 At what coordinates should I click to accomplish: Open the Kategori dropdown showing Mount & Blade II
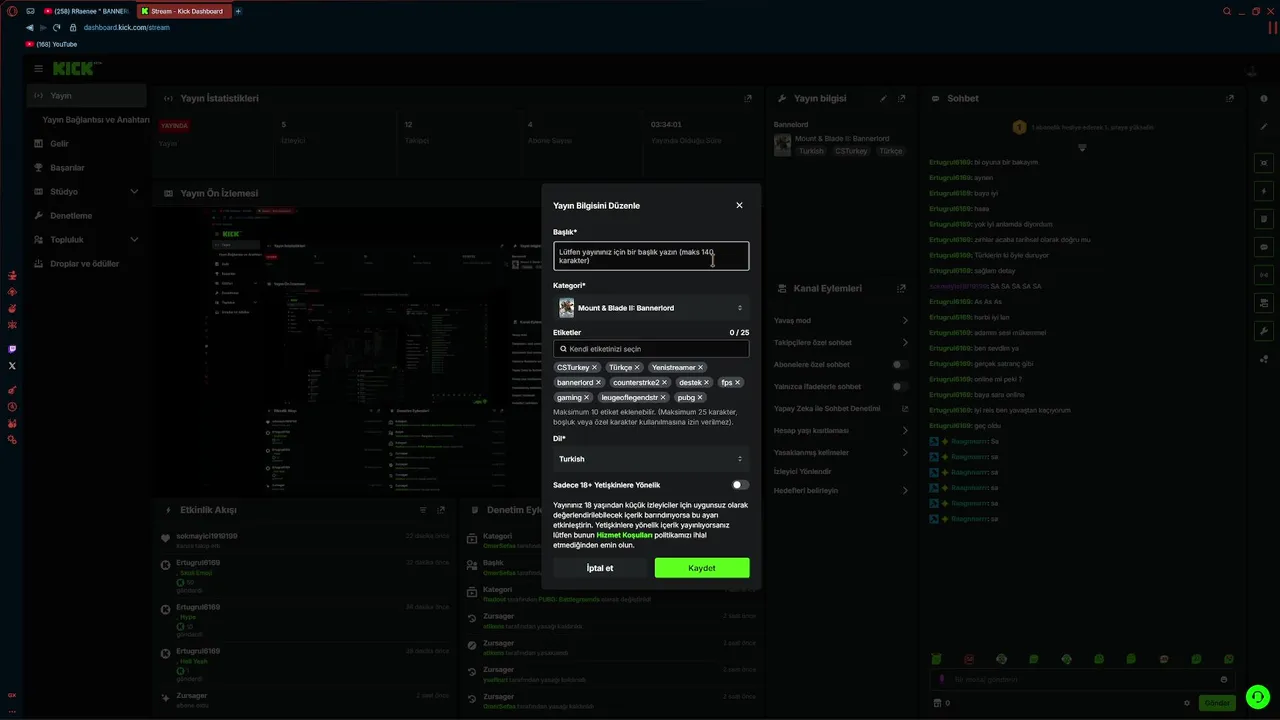click(651, 308)
